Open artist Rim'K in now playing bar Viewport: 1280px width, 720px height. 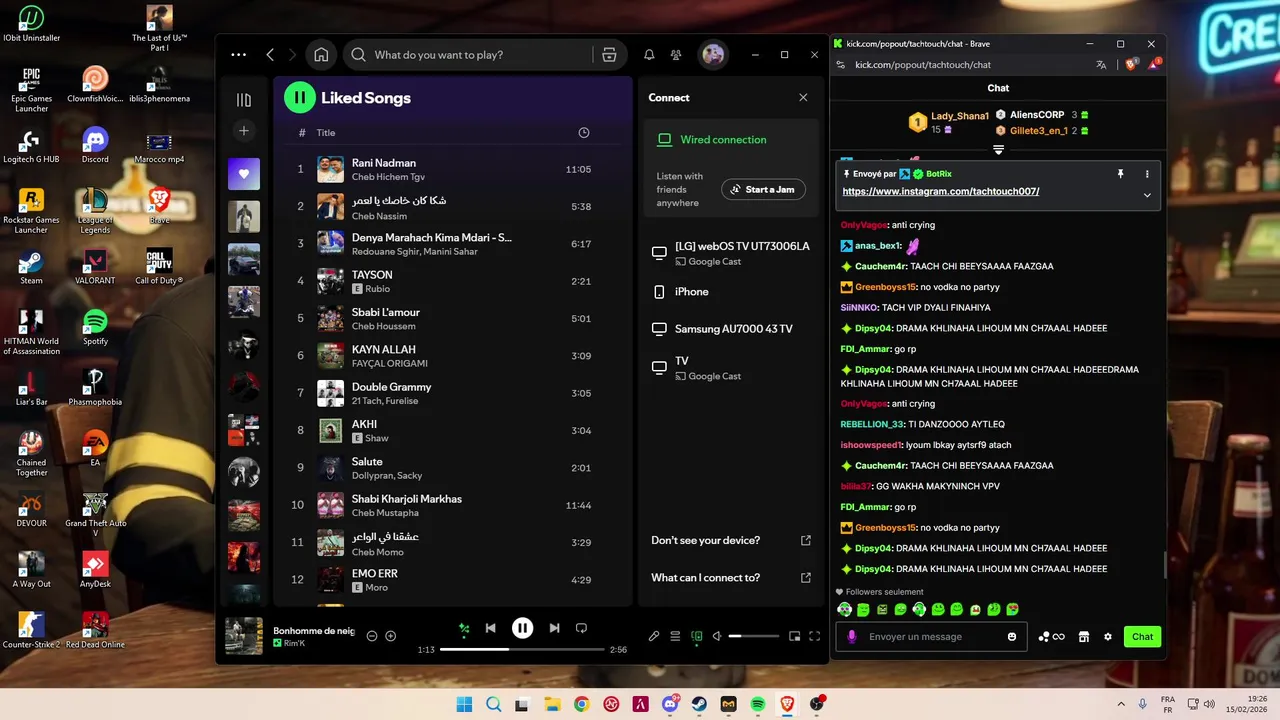click(x=295, y=643)
